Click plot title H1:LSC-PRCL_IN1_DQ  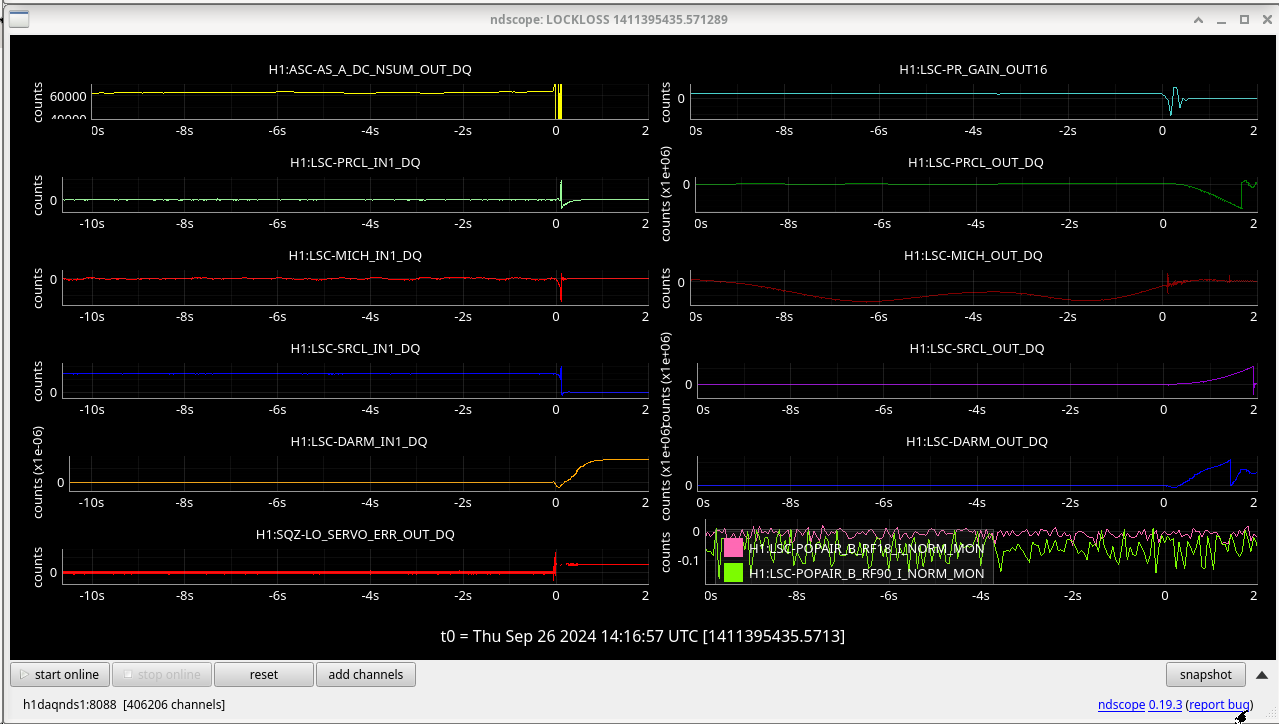click(x=355, y=162)
